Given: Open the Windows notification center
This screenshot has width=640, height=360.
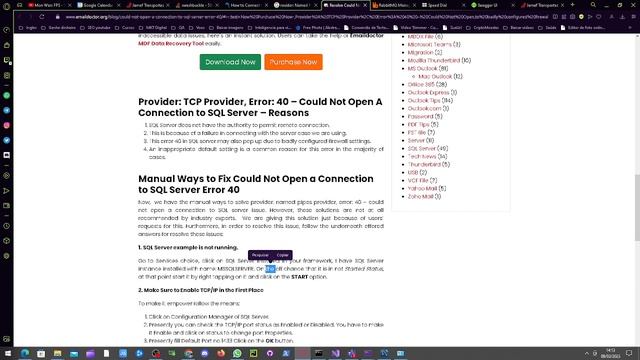Looking at the screenshot, I should point(629,353).
